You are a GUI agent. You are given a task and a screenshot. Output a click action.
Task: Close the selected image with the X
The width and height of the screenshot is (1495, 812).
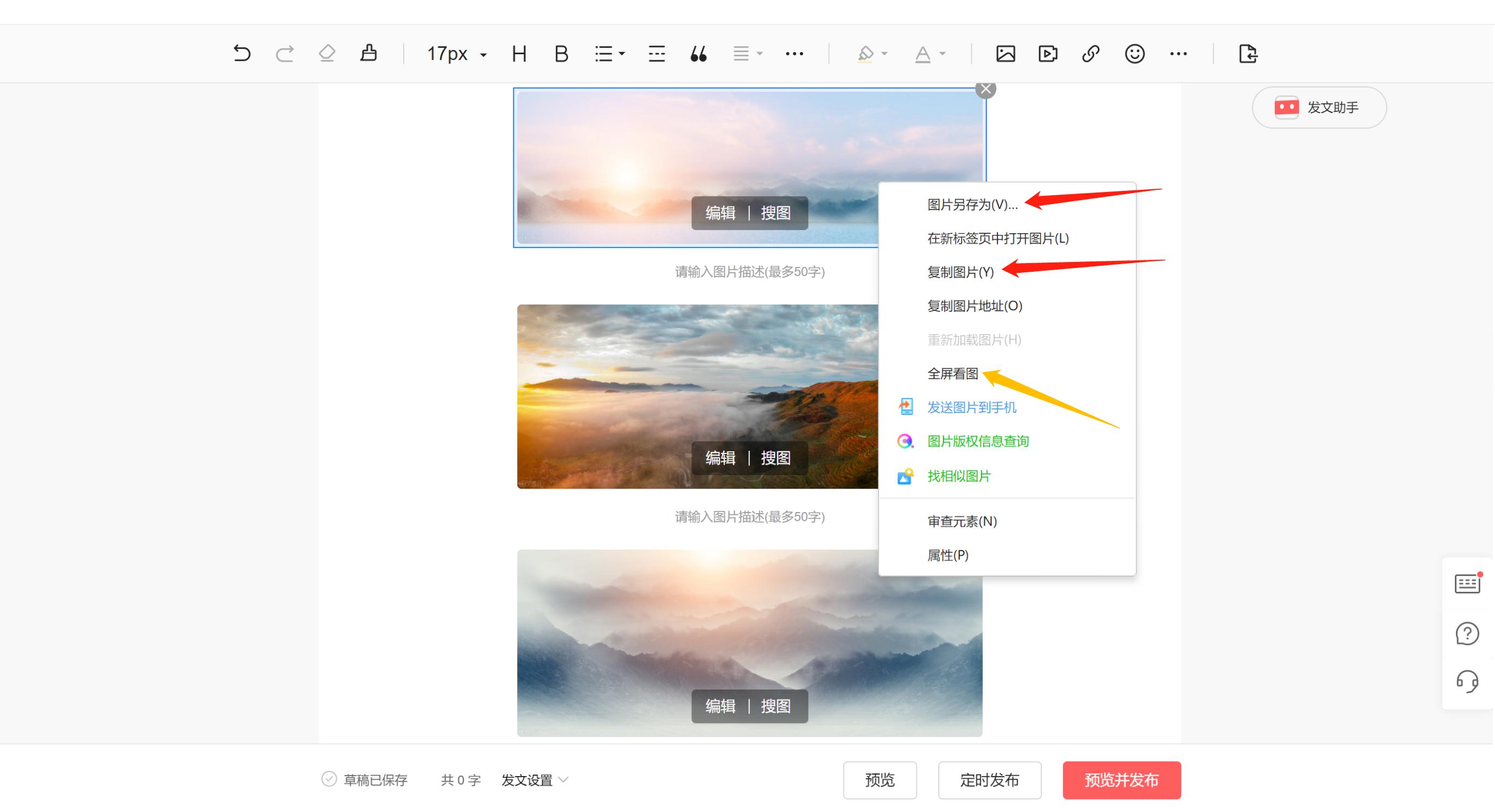985,89
